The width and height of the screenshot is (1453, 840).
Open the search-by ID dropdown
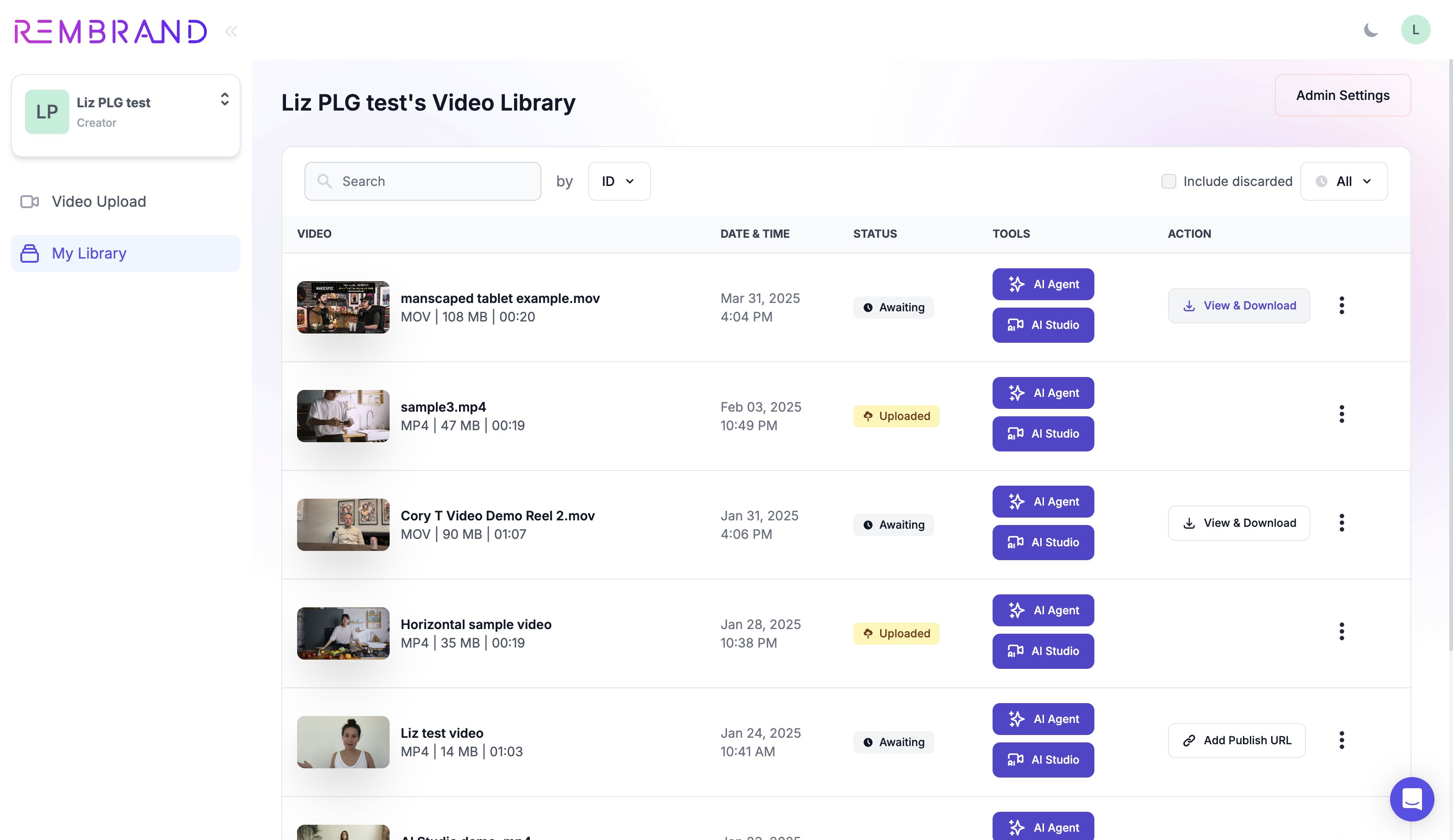(x=619, y=181)
